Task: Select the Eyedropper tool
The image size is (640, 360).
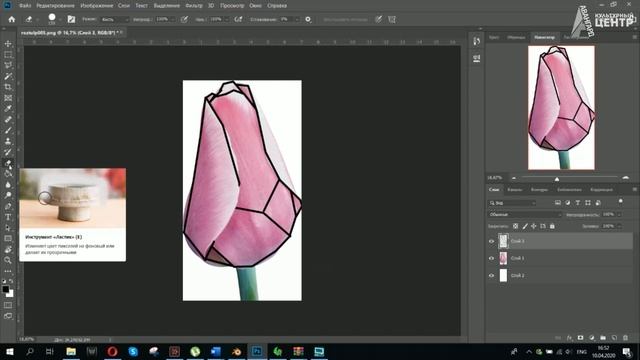Action: 8,109
